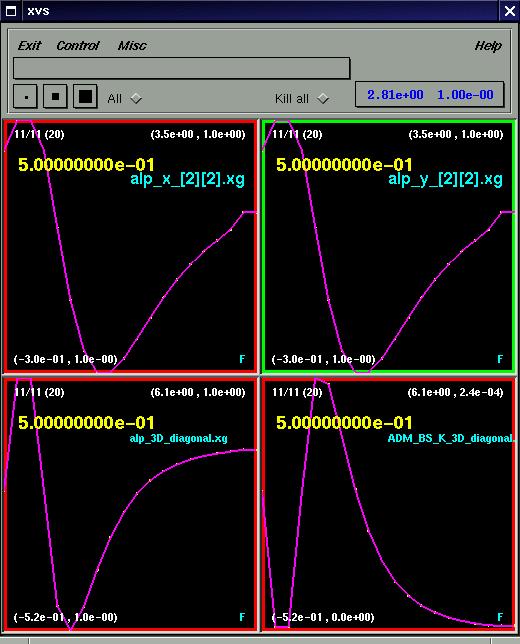This screenshot has width=520, height=644.
Task: Select the ADM_BS_K_3D_diagonal plot window
Action: coord(389,504)
